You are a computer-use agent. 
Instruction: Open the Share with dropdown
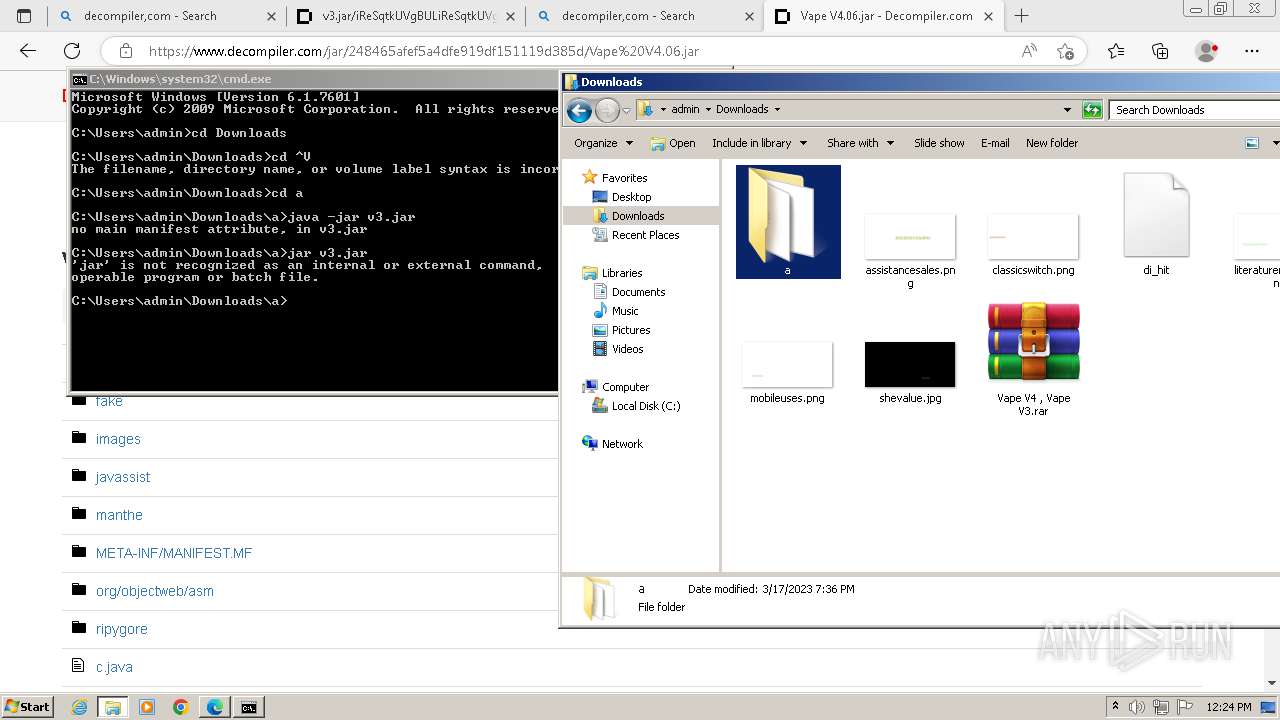point(860,143)
